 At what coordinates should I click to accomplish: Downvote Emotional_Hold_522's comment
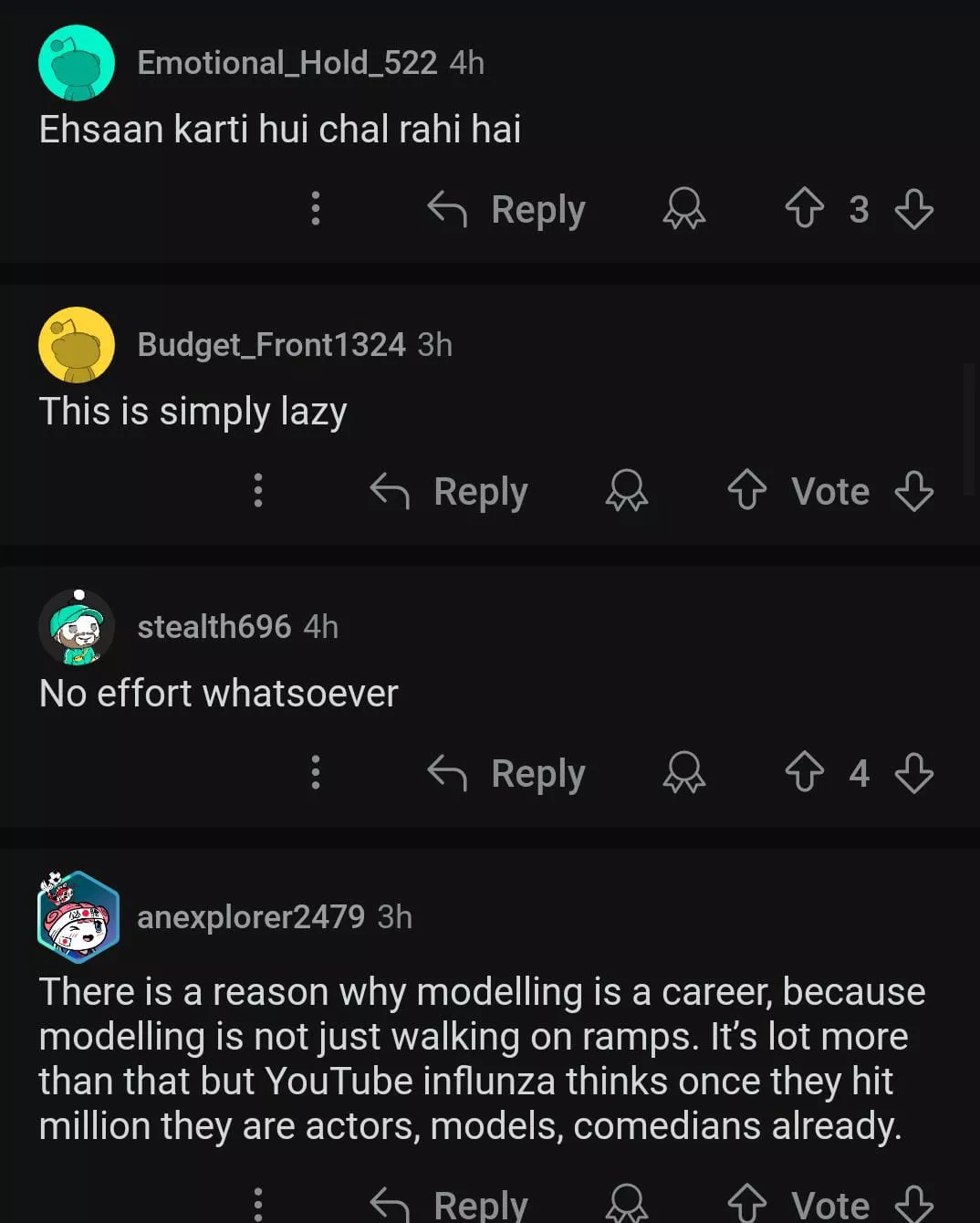(913, 208)
